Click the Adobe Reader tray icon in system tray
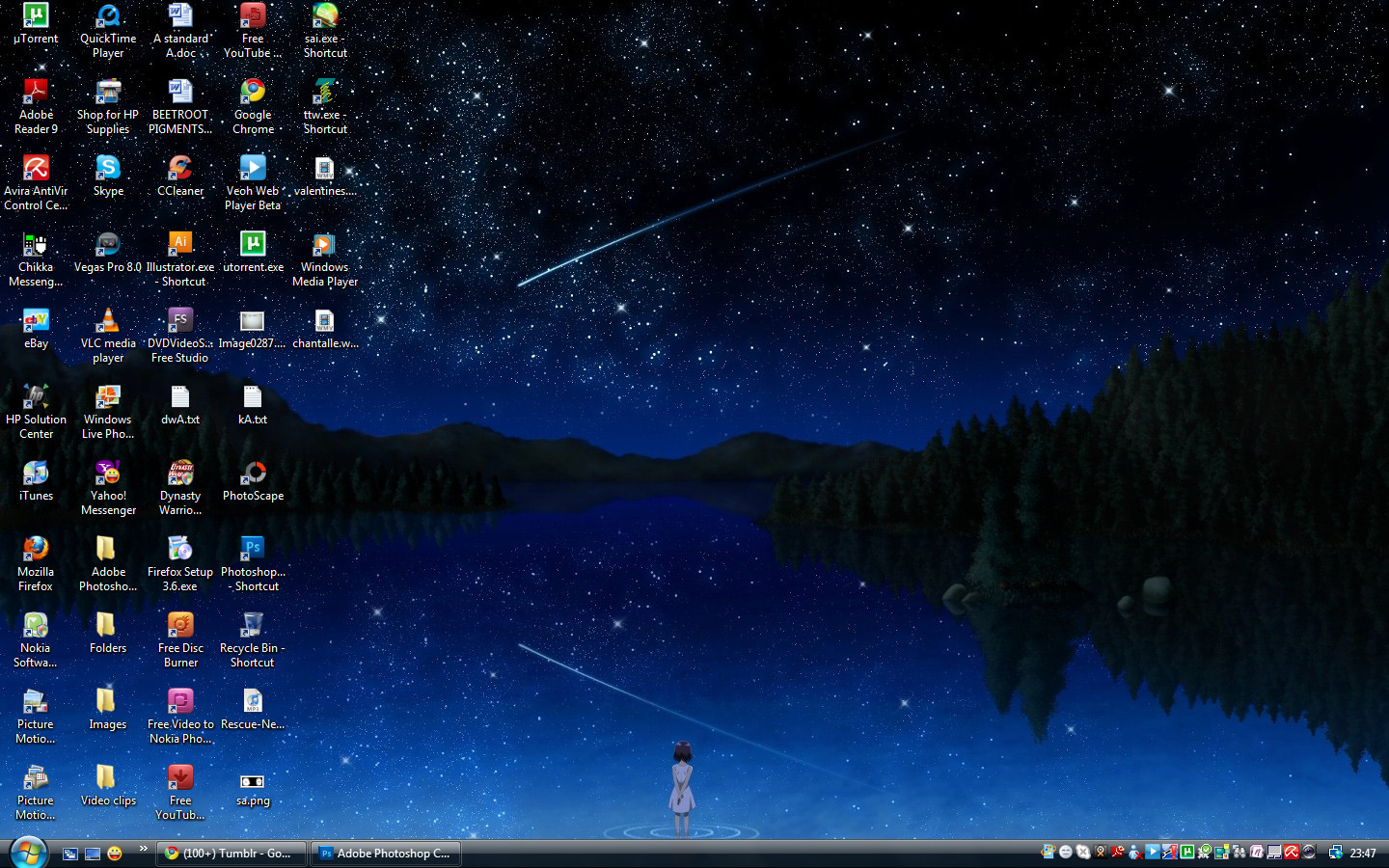This screenshot has width=1389, height=868. [x=1118, y=852]
